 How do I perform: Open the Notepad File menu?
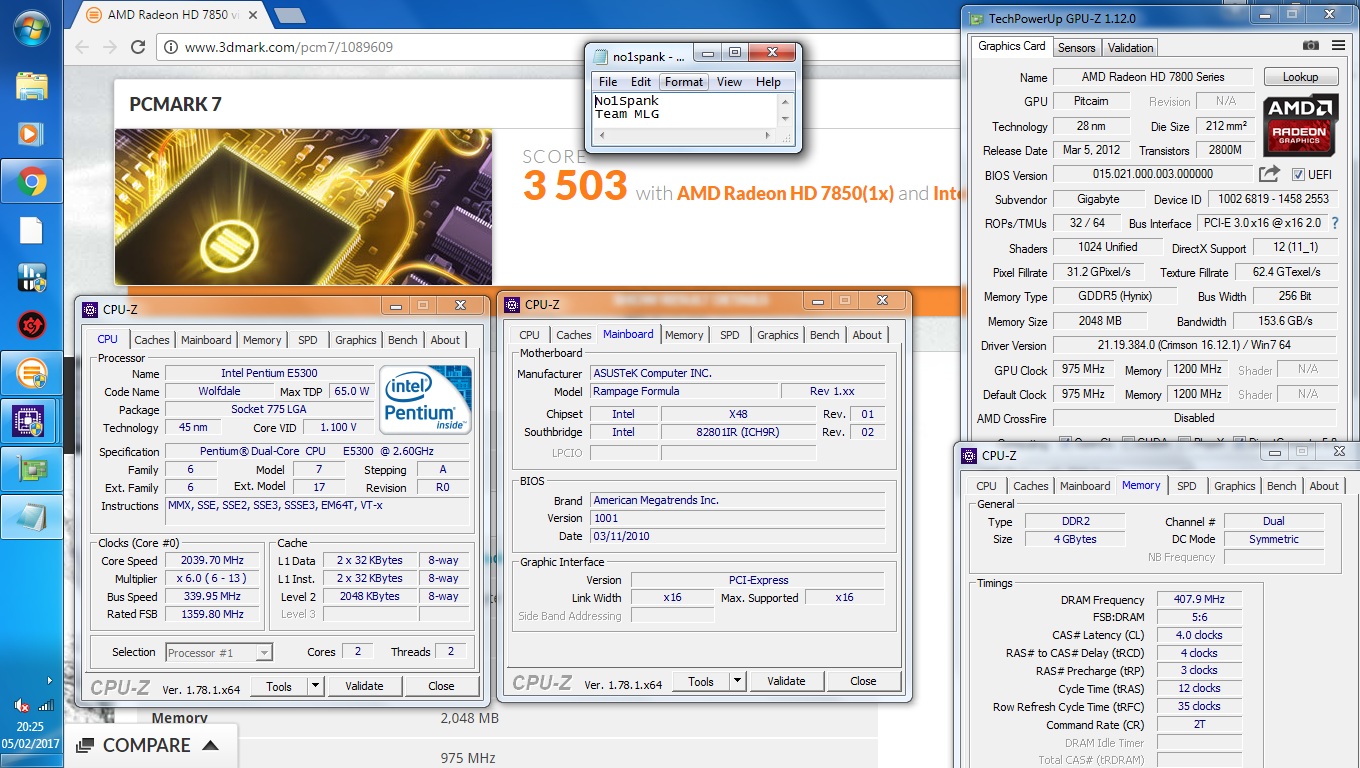pos(608,82)
